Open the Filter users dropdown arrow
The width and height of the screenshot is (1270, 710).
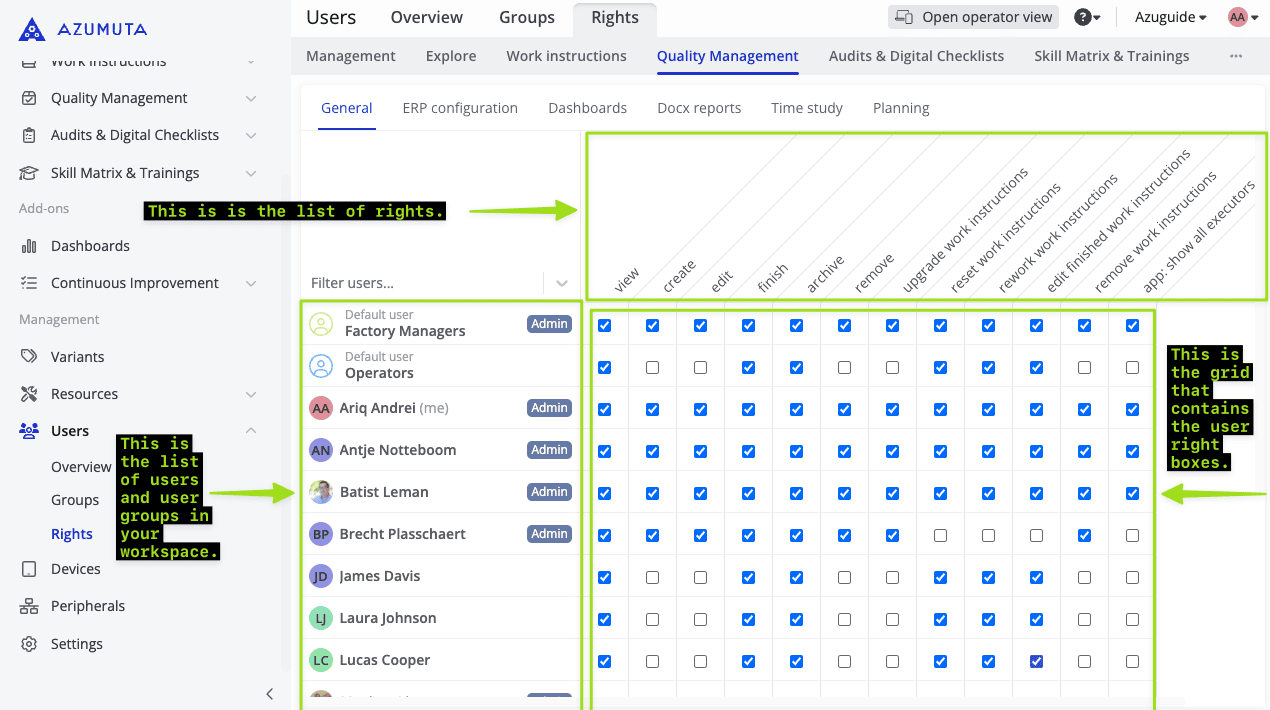tap(562, 283)
